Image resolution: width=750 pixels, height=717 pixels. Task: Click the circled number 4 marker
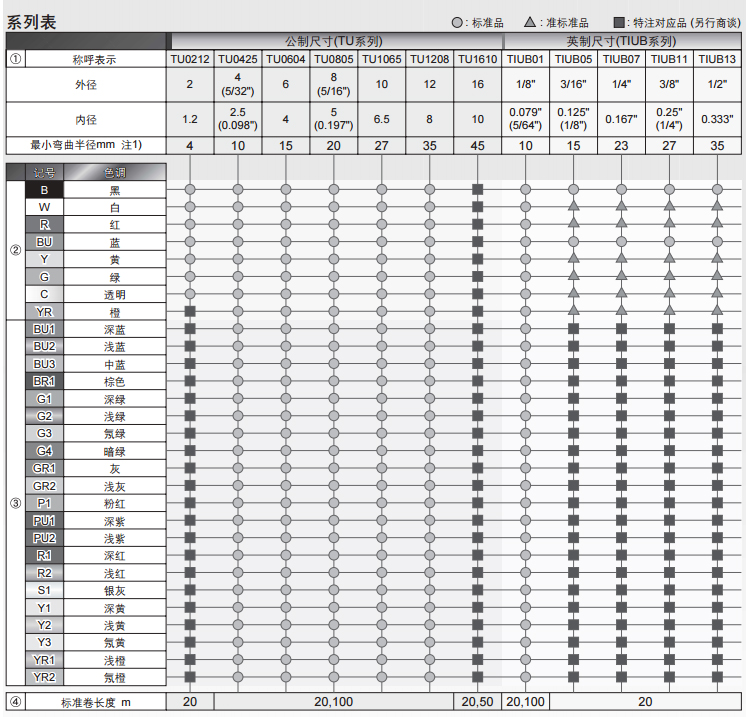(16, 702)
